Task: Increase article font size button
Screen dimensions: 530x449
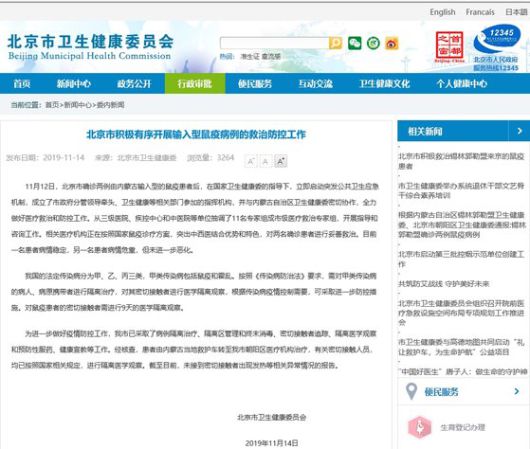Action: pos(281,161)
